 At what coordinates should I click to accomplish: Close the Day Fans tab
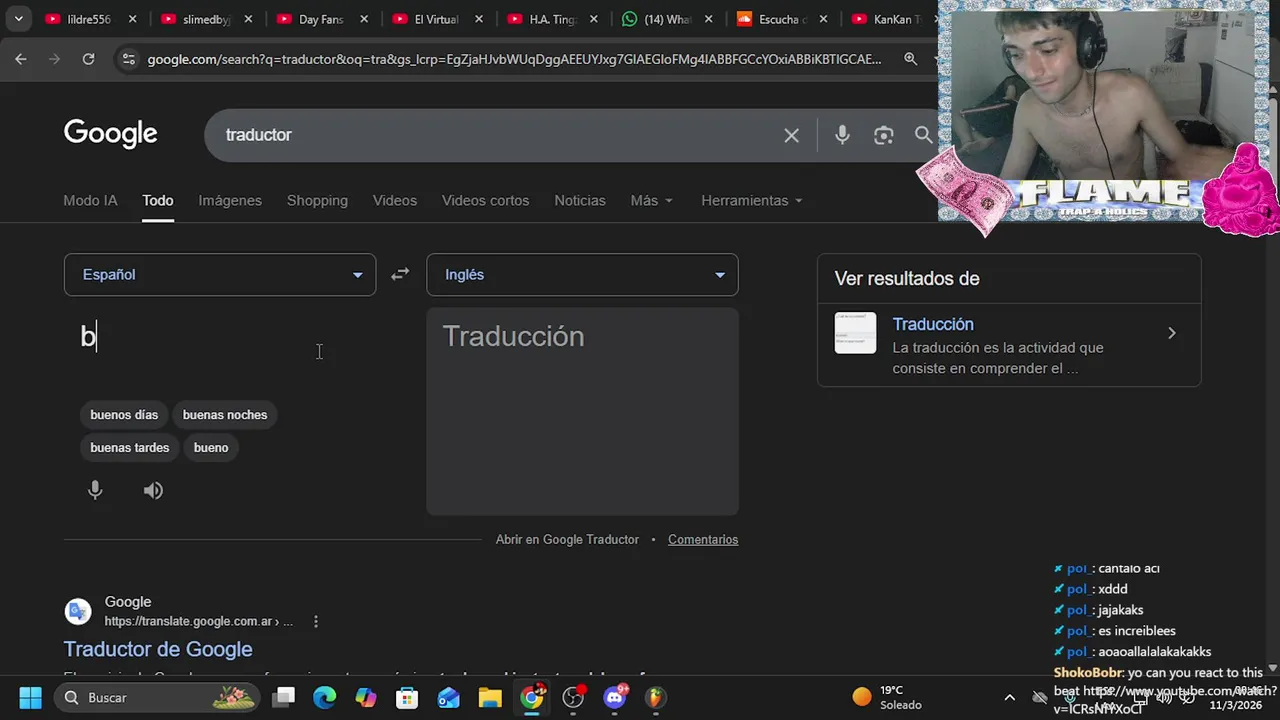click(364, 19)
